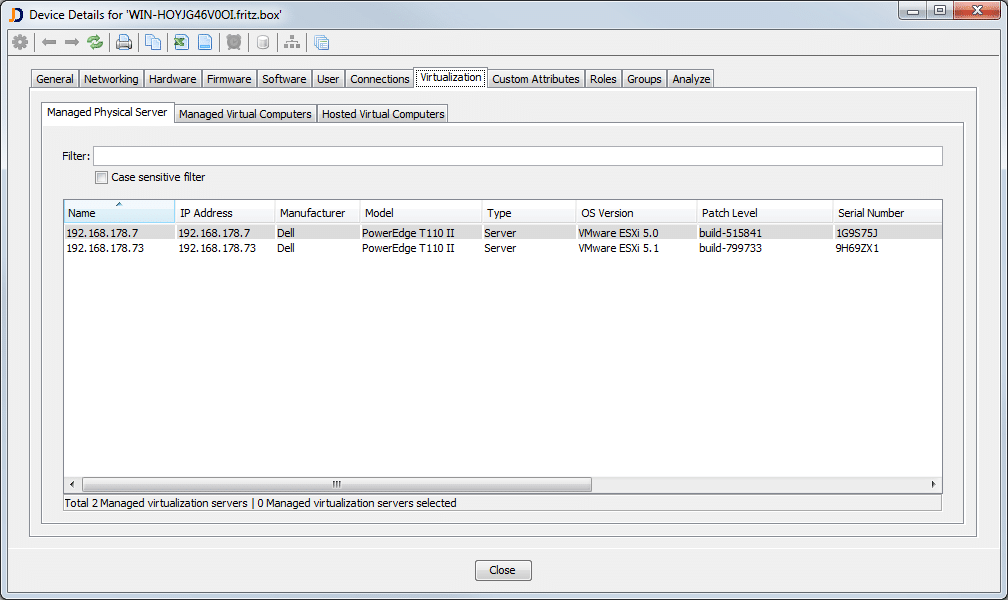Sort by OS Version column header
The width and height of the screenshot is (1008, 600).
coord(635,213)
